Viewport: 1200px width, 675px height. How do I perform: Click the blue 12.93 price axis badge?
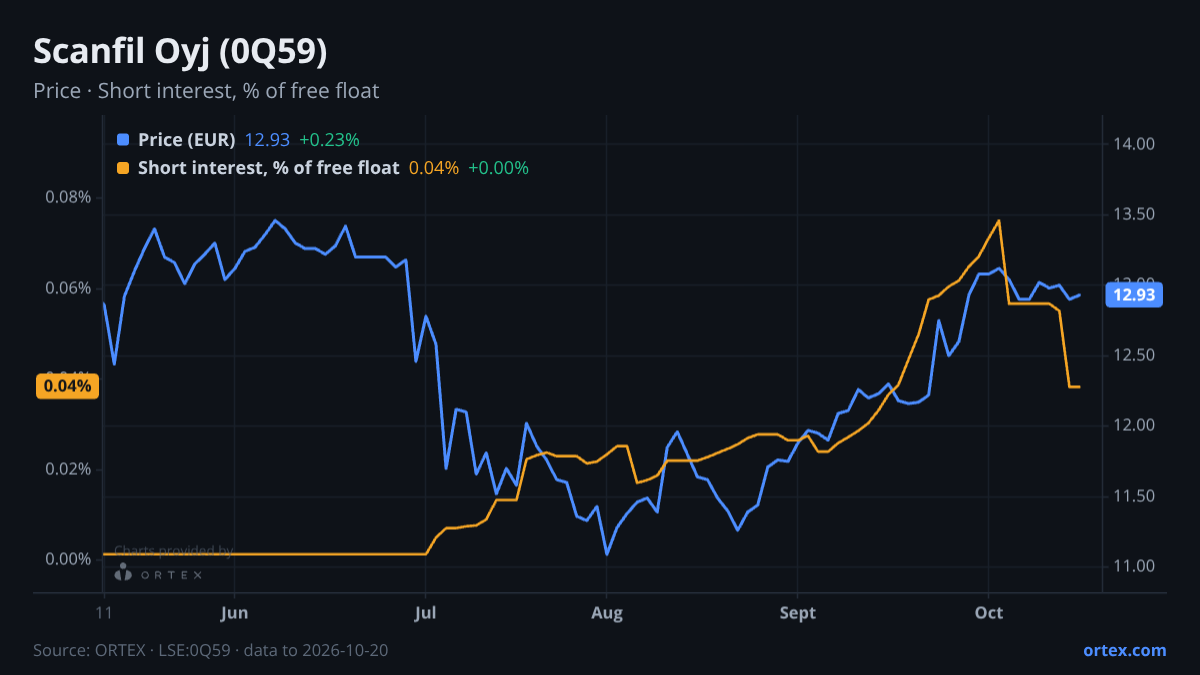click(1133, 295)
